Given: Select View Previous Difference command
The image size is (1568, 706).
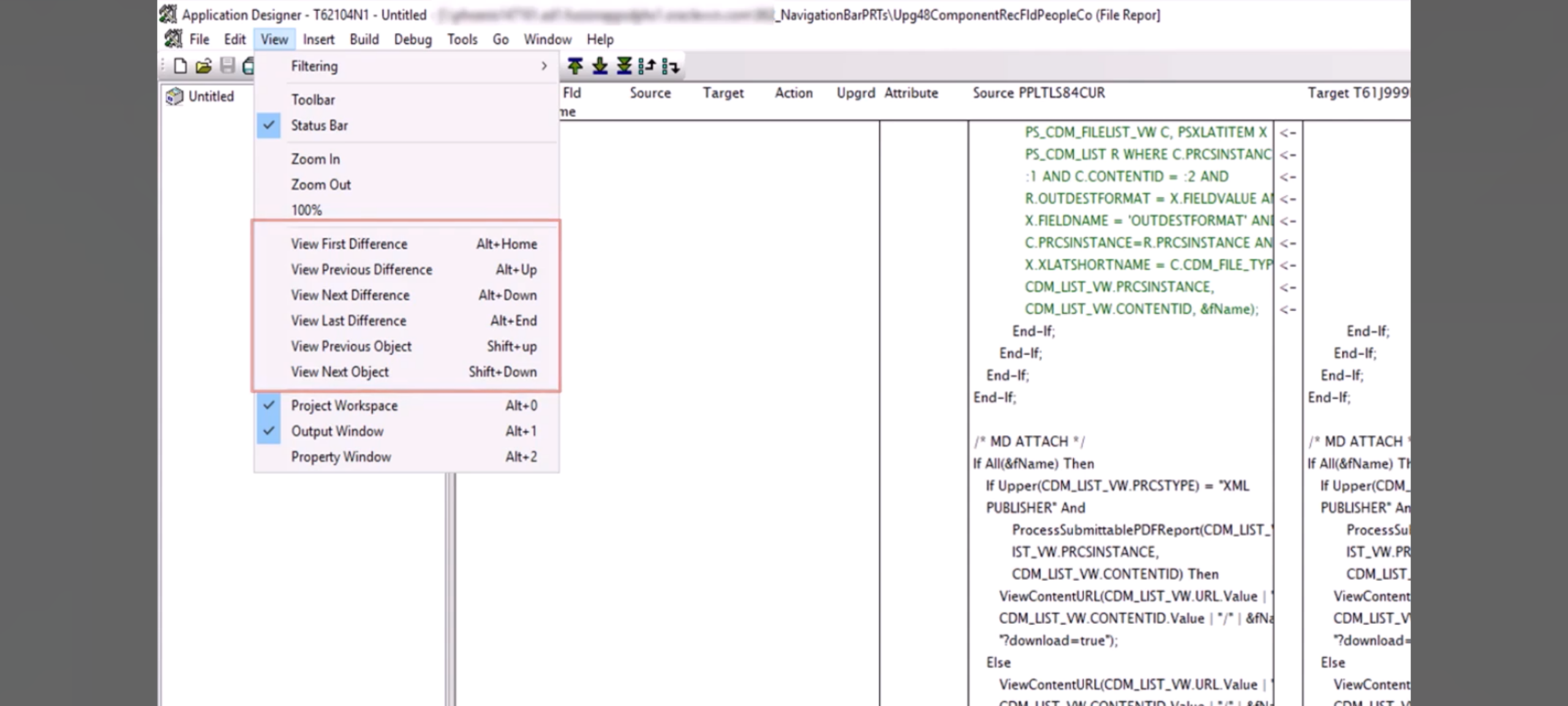Looking at the screenshot, I should (x=361, y=269).
